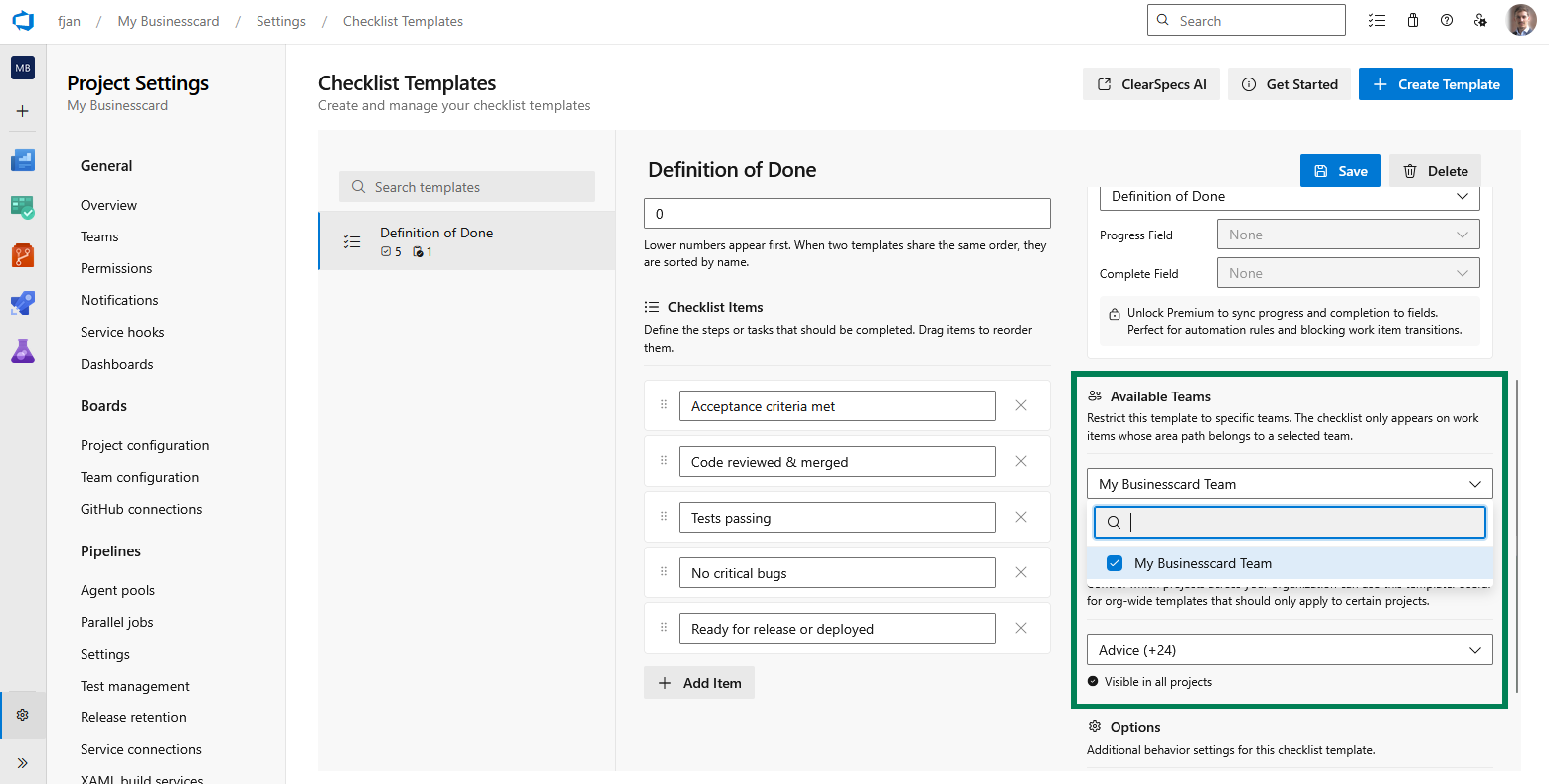Launch Pipelines with the rocket icon

click(22, 303)
